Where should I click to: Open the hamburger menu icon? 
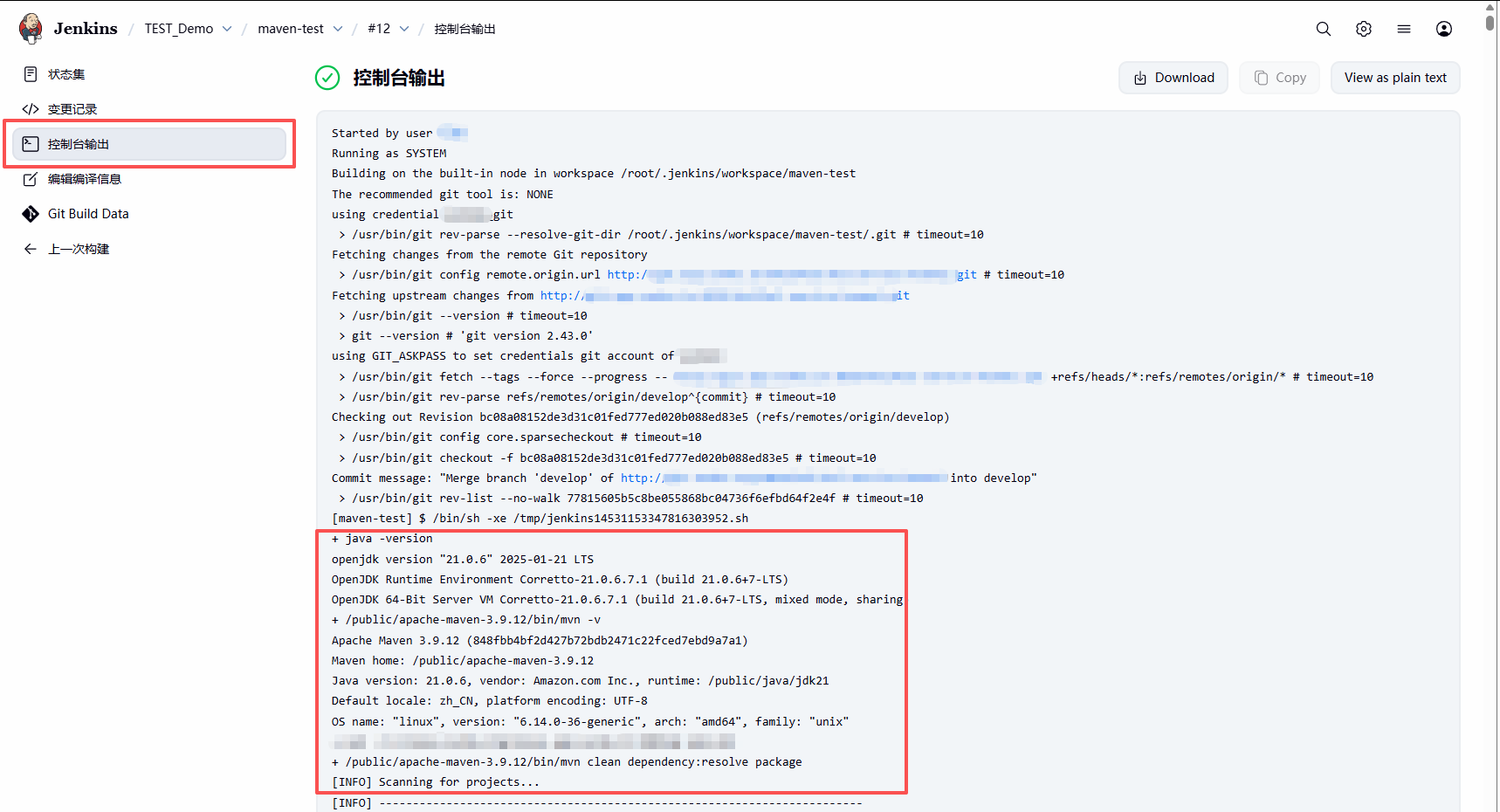pos(1404,29)
